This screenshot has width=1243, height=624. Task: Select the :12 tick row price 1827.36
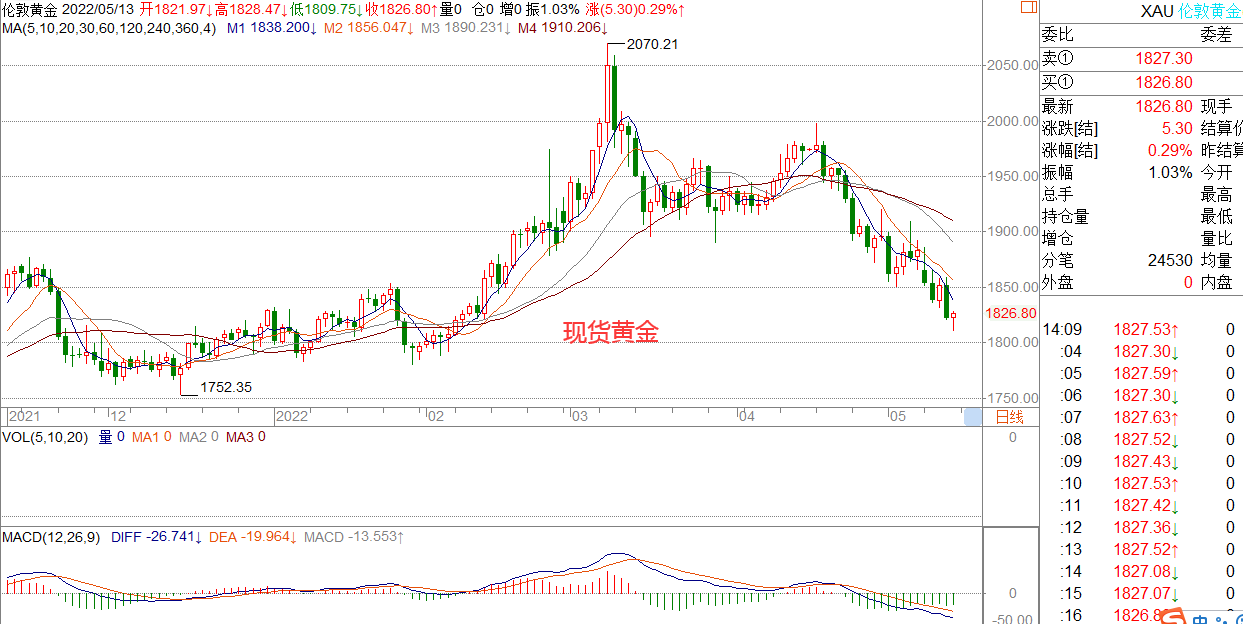click(1146, 527)
